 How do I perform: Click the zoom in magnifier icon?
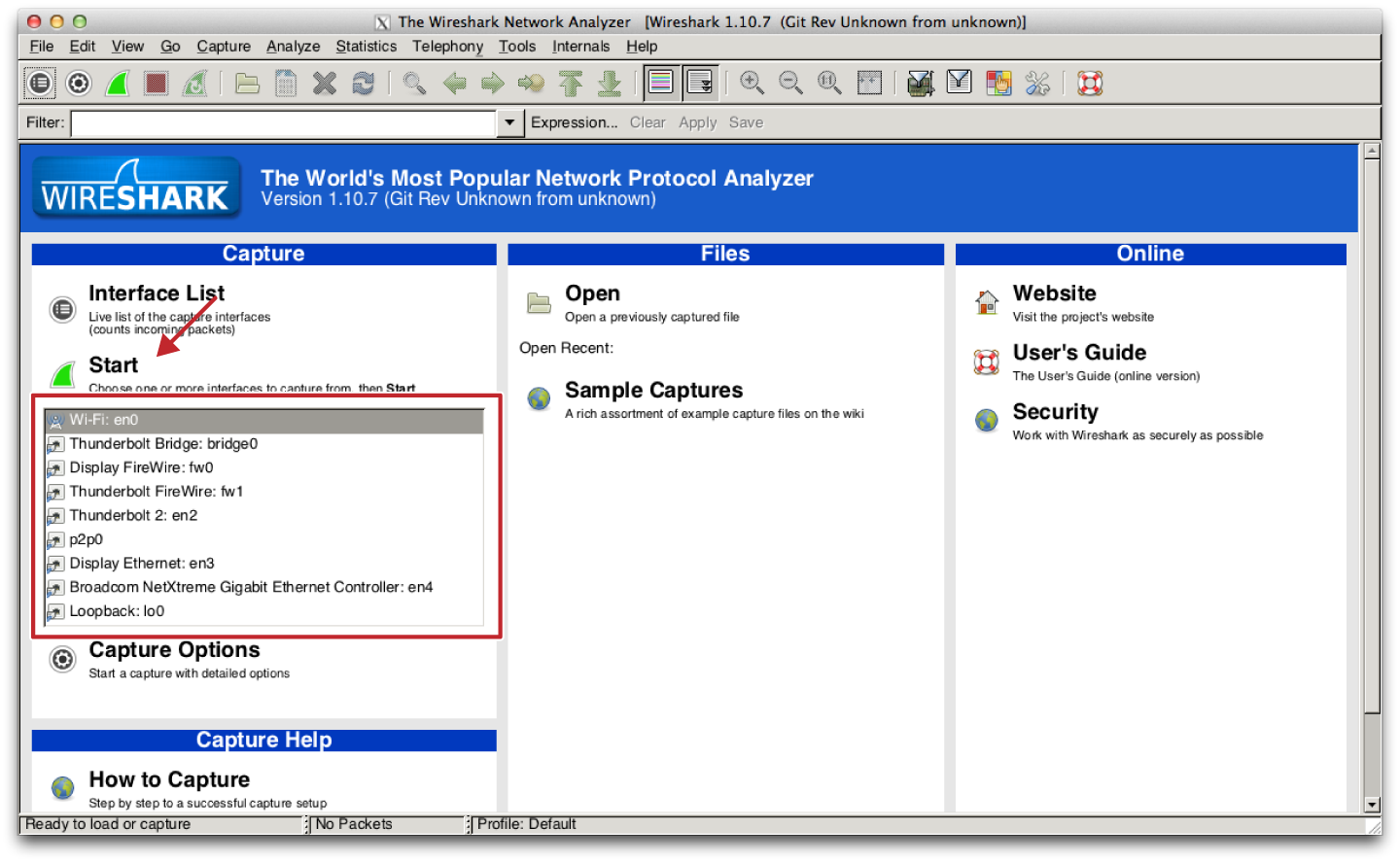pos(752,84)
